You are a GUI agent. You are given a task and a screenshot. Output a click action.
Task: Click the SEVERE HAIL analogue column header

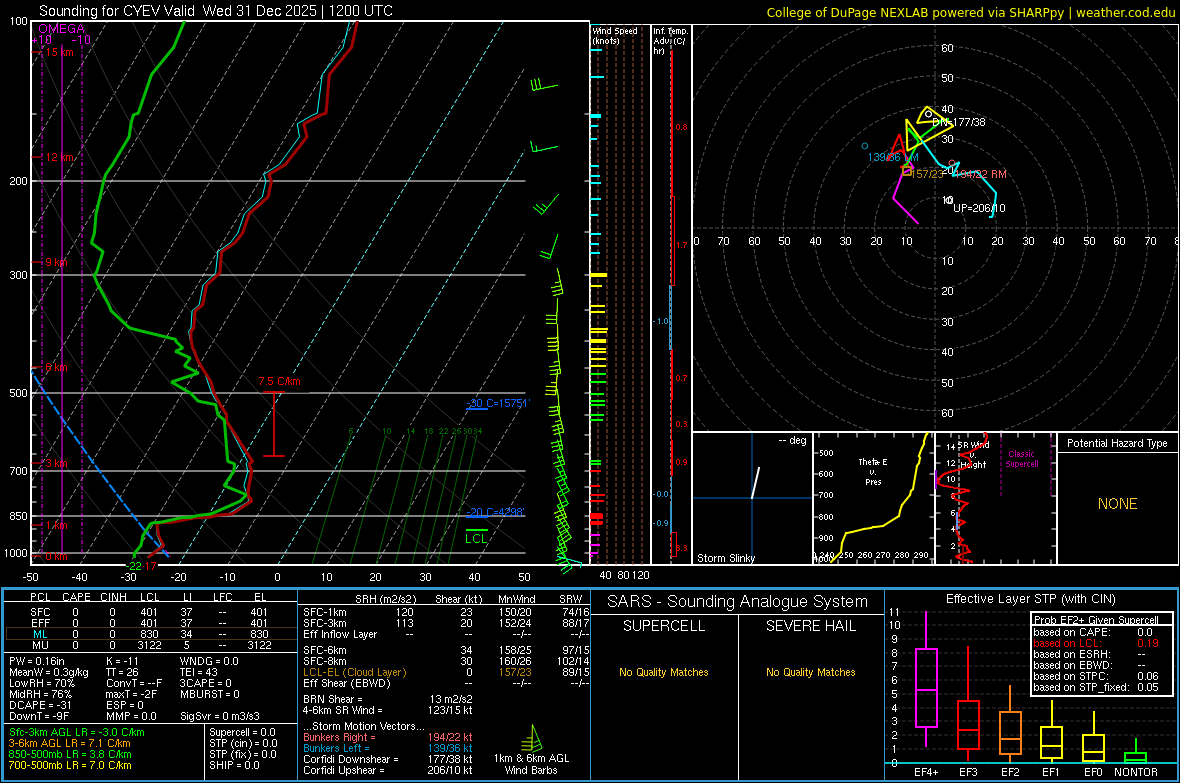(810, 626)
